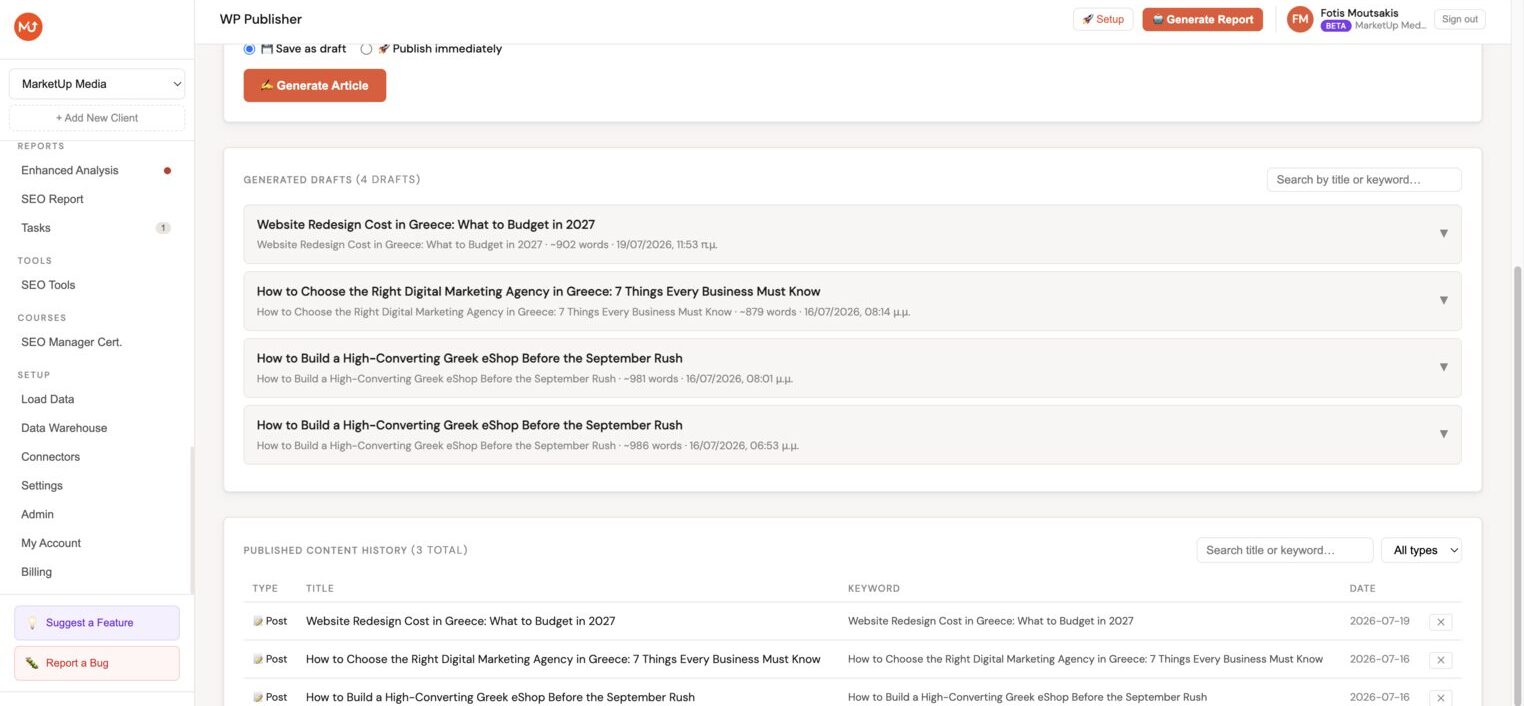Click the KEYWORD column header

(x=874, y=589)
